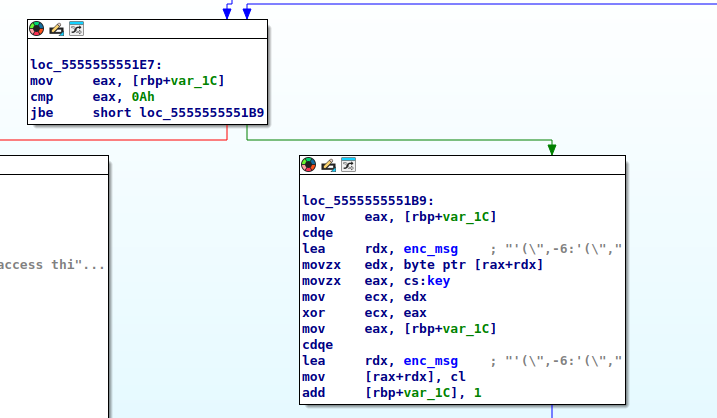Click the first enc_msg reference in lea

(x=430, y=249)
